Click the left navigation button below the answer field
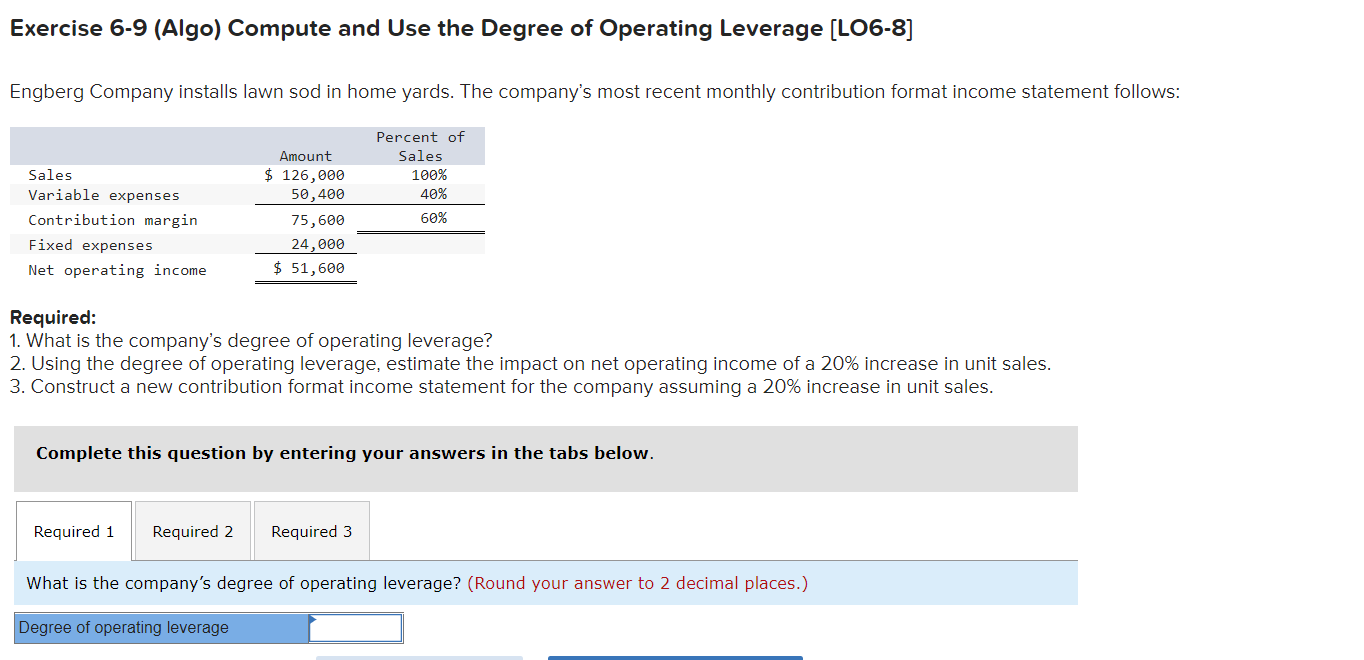This screenshot has height=660, width=1364. (419, 658)
